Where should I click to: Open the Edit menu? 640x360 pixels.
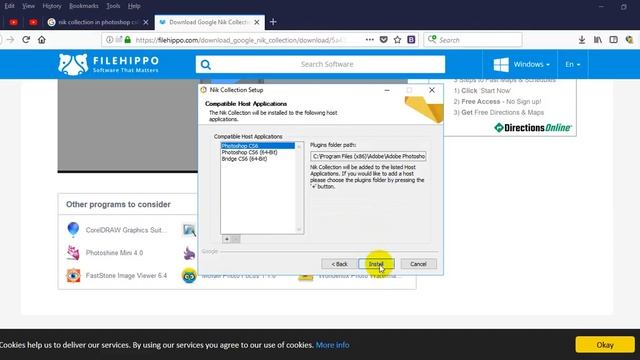tap(9, 6)
